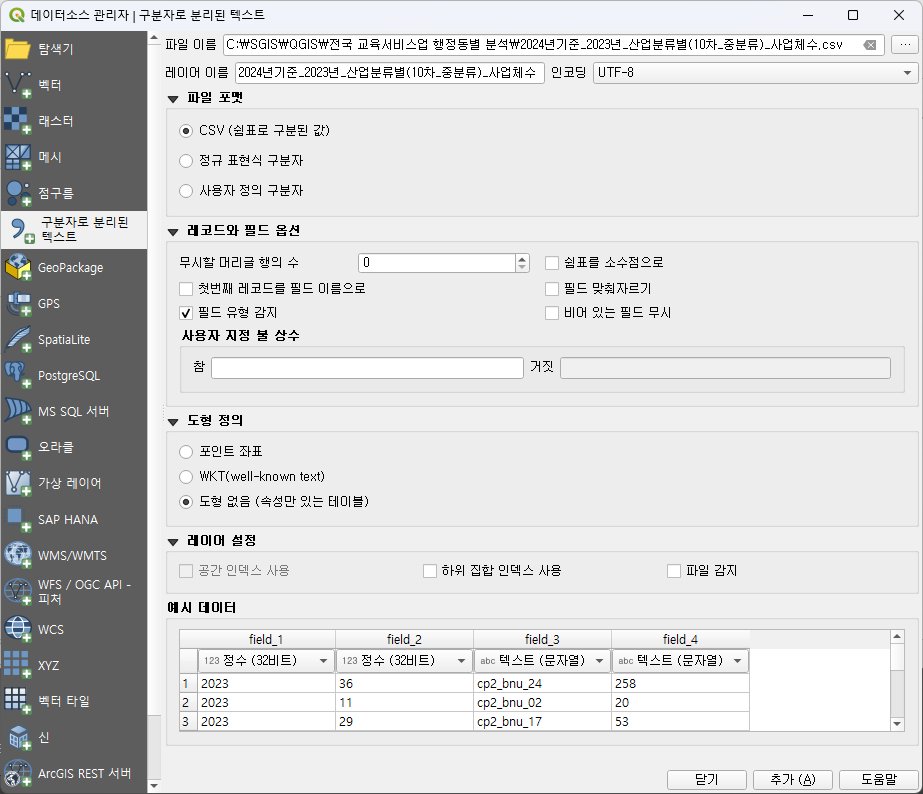The width and height of the screenshot is (923, 794).
Task: Select the Raster (래스터) source icon
Action: (18, 121)
